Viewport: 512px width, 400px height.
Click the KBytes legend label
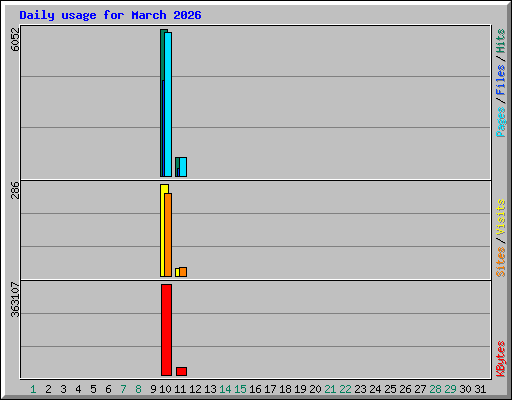501,359
